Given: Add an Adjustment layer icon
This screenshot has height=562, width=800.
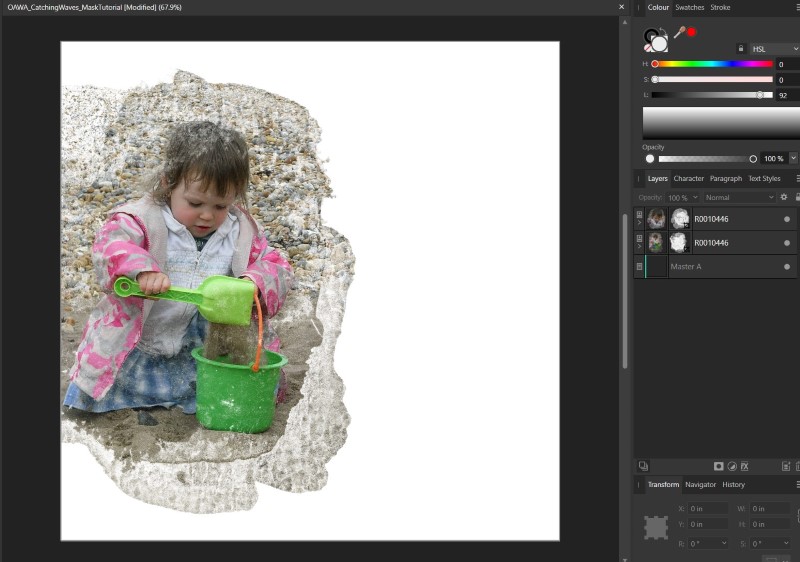Looking at the screenshot, I should pyautogui.click(x=732, y=466).
